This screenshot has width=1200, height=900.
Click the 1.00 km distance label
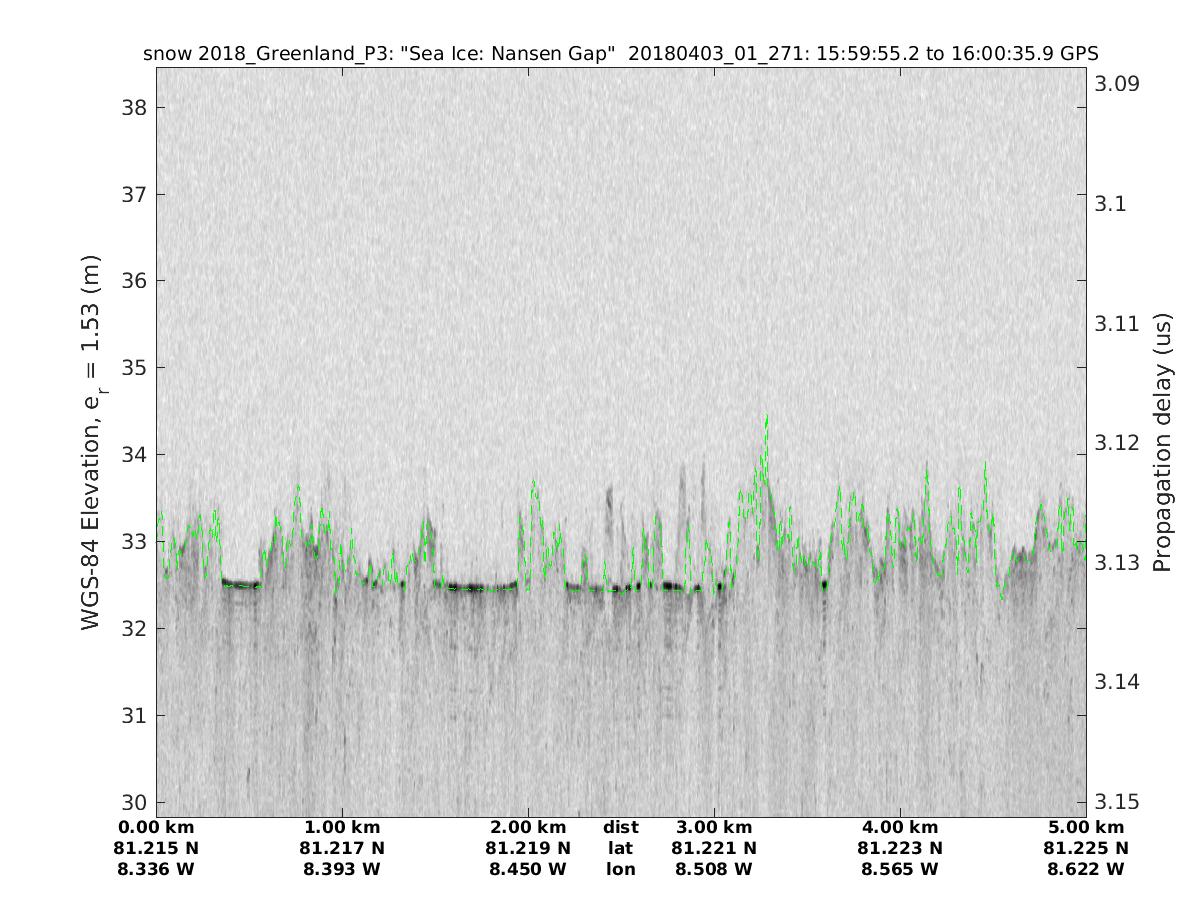coord(342,827)
